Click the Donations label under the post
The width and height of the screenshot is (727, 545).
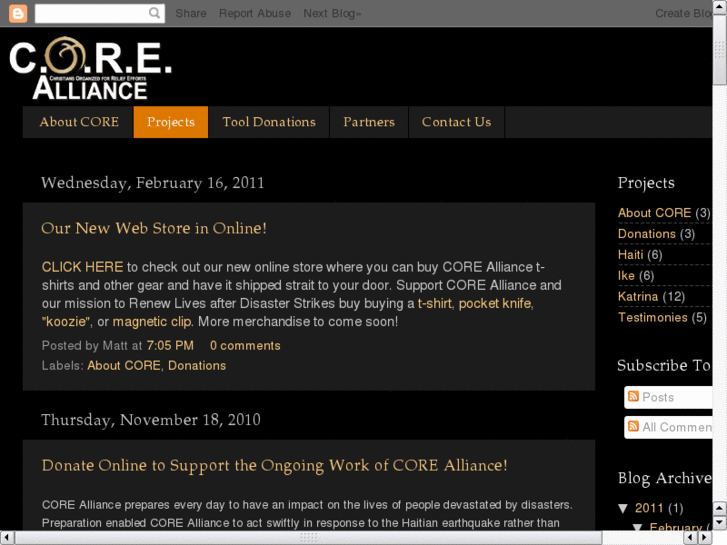pyautogui.click(x=197, y=365)
